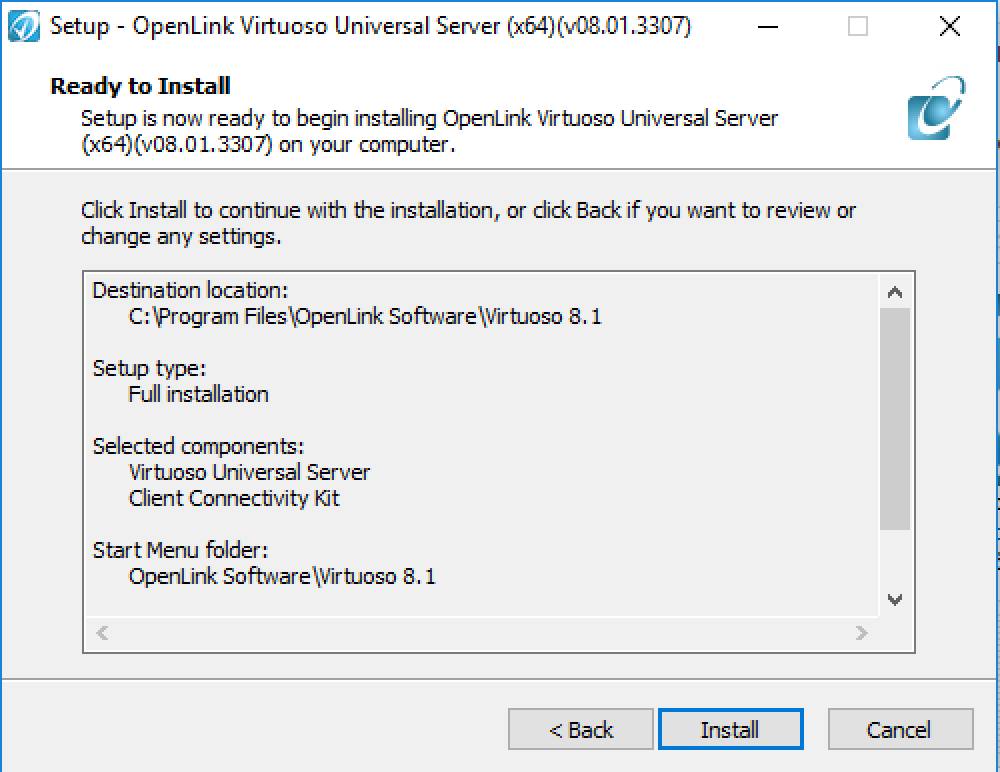The image size is (1000, 772).
Task: Click the scroll down arrow in summary box
Action: [x=895, y=599]
